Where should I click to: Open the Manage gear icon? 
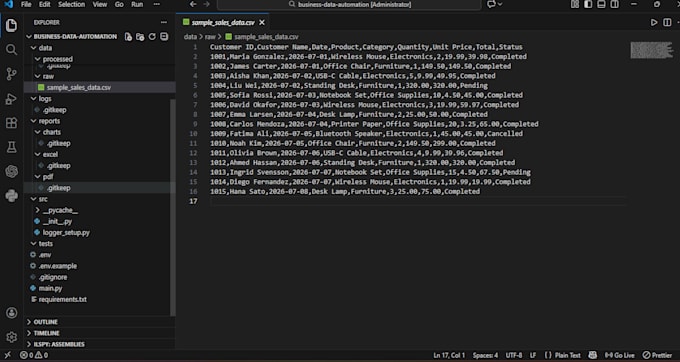point(11,337)
